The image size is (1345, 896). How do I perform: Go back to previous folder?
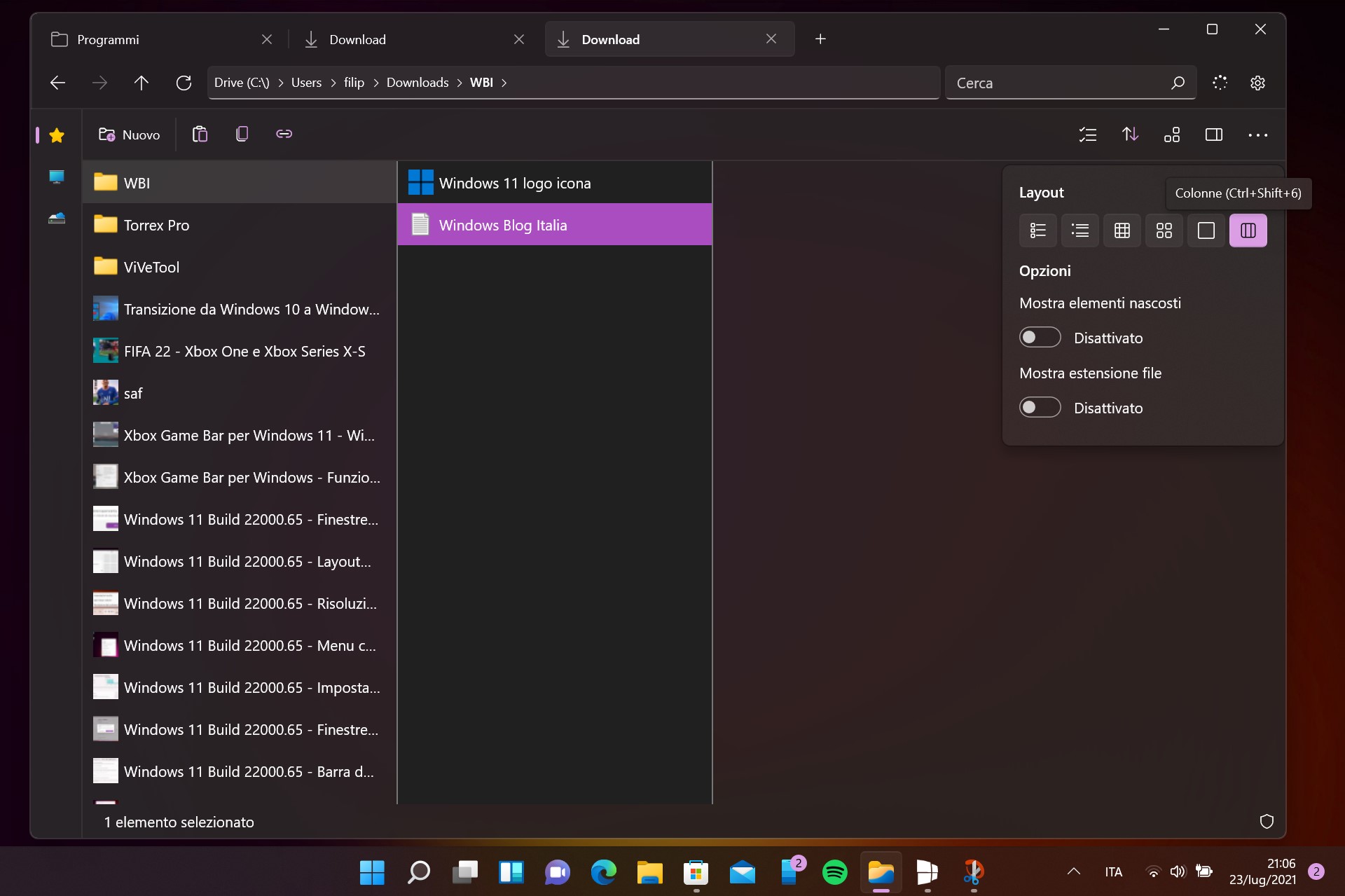point(57,83)
